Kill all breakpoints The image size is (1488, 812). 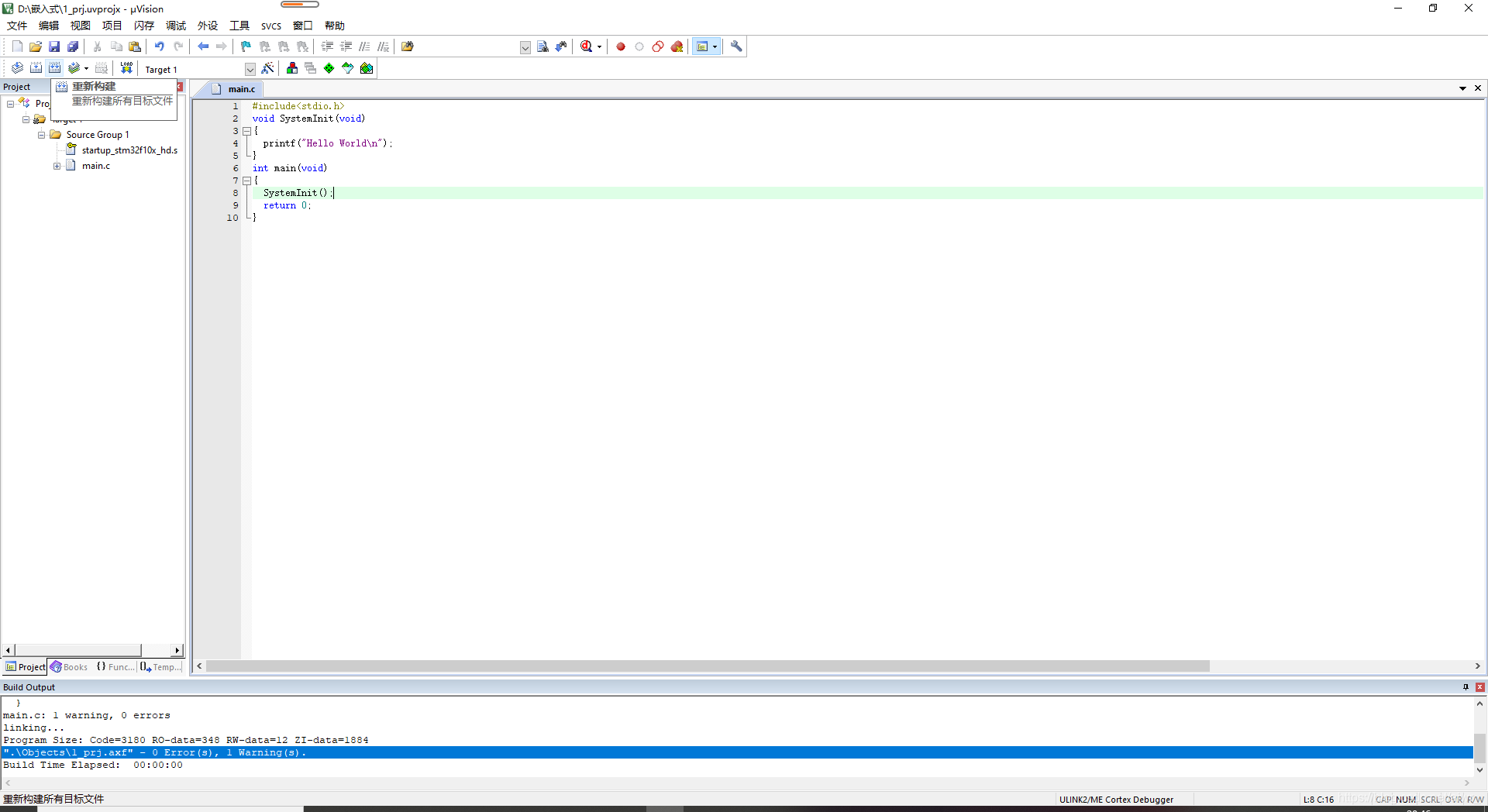(677, 46)
